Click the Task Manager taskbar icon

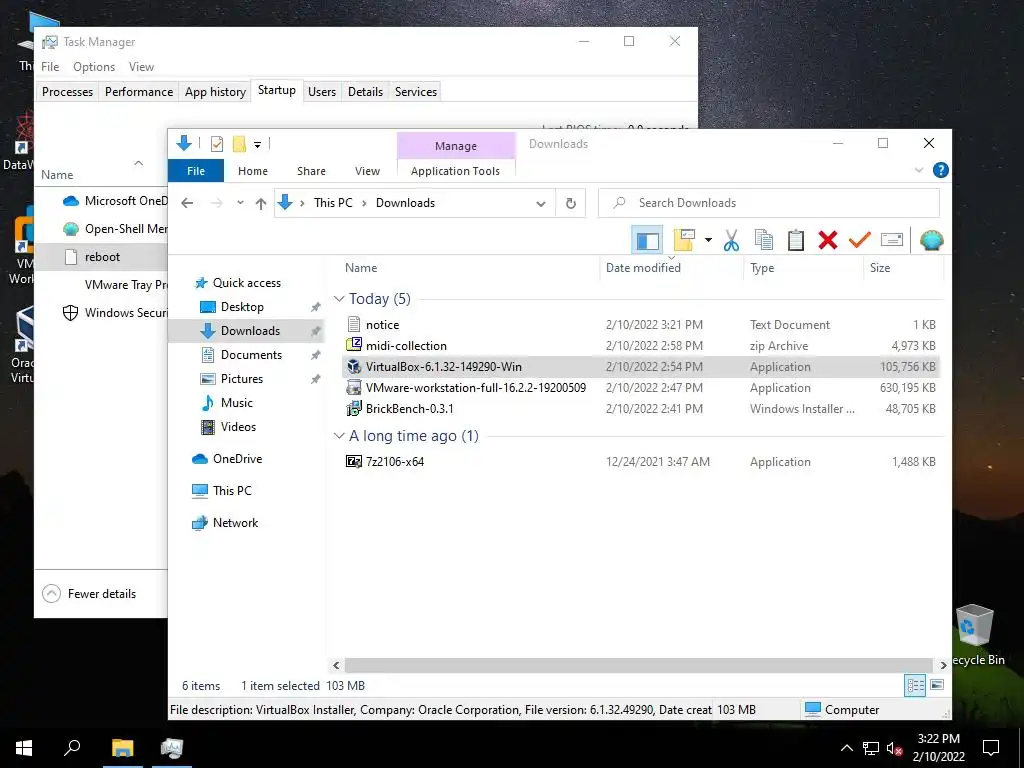[172, 747]
